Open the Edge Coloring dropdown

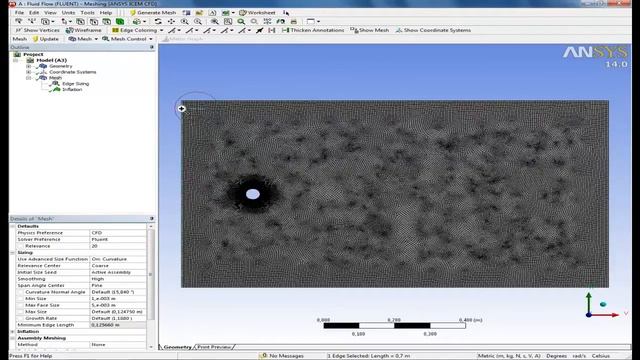click(138, 30)
